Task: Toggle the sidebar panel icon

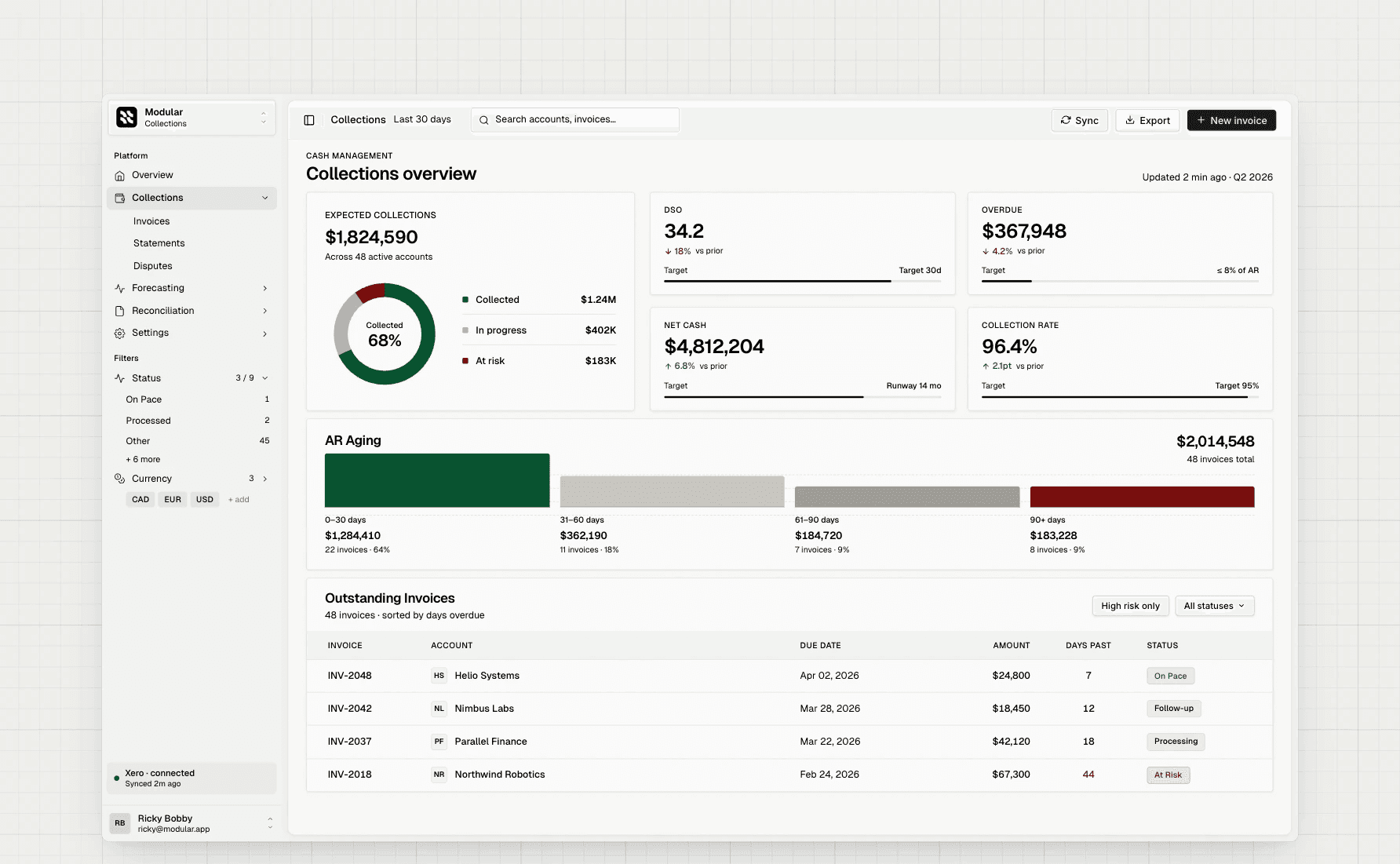Action: 309,120
